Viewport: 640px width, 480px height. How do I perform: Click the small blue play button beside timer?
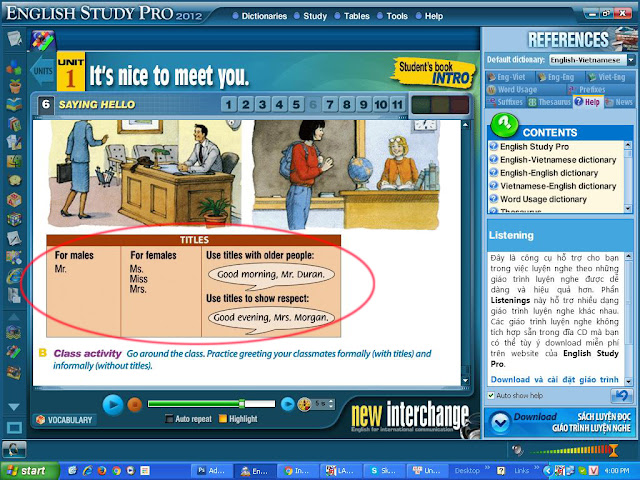point(287,404)
